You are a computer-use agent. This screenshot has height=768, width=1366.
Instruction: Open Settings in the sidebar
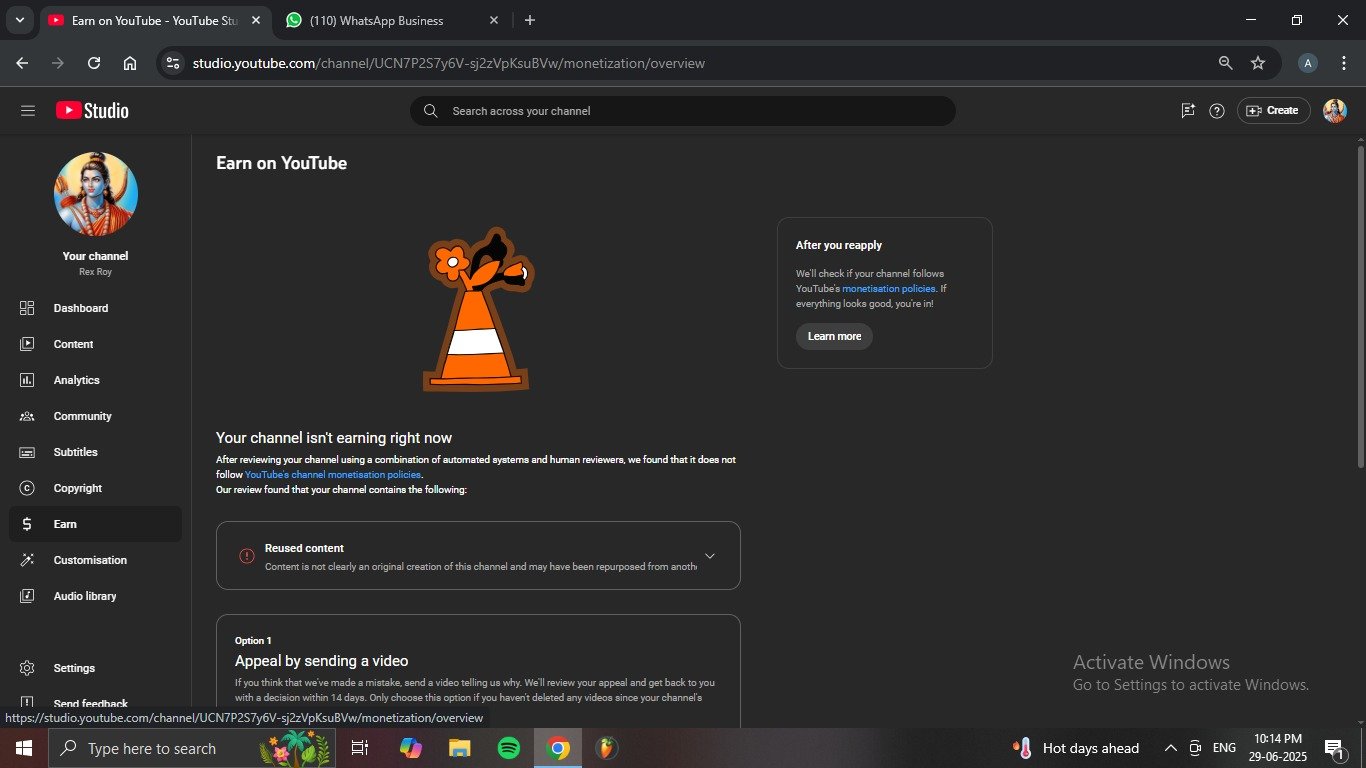96,668
